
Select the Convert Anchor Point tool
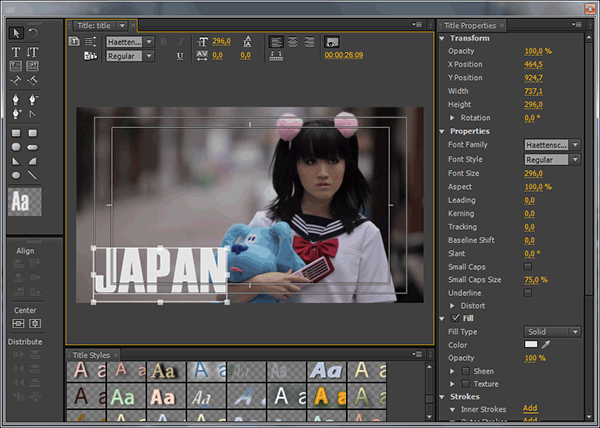[33, 114]
